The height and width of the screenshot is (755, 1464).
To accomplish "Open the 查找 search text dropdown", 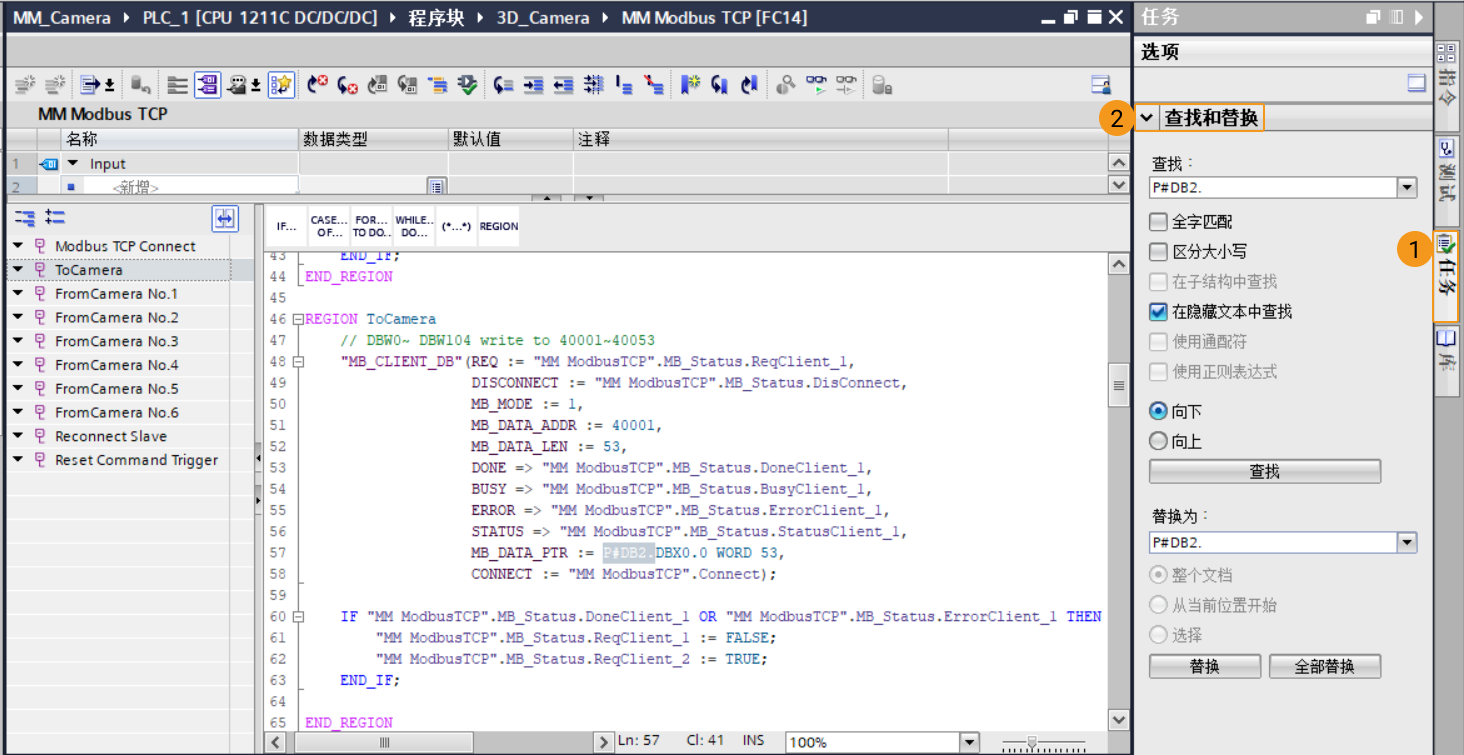I will tap(1407, 187).
